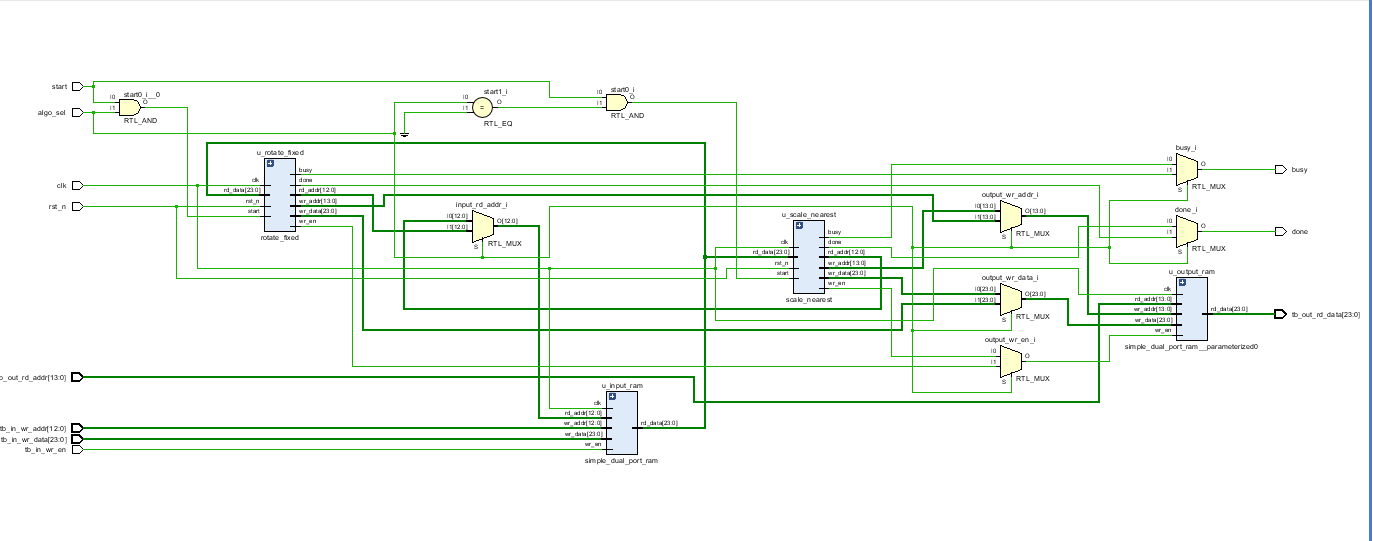Expand the u_scale_nearest block hierarchy
Screen dimensions: 1373x541
[x=799, y=225]
